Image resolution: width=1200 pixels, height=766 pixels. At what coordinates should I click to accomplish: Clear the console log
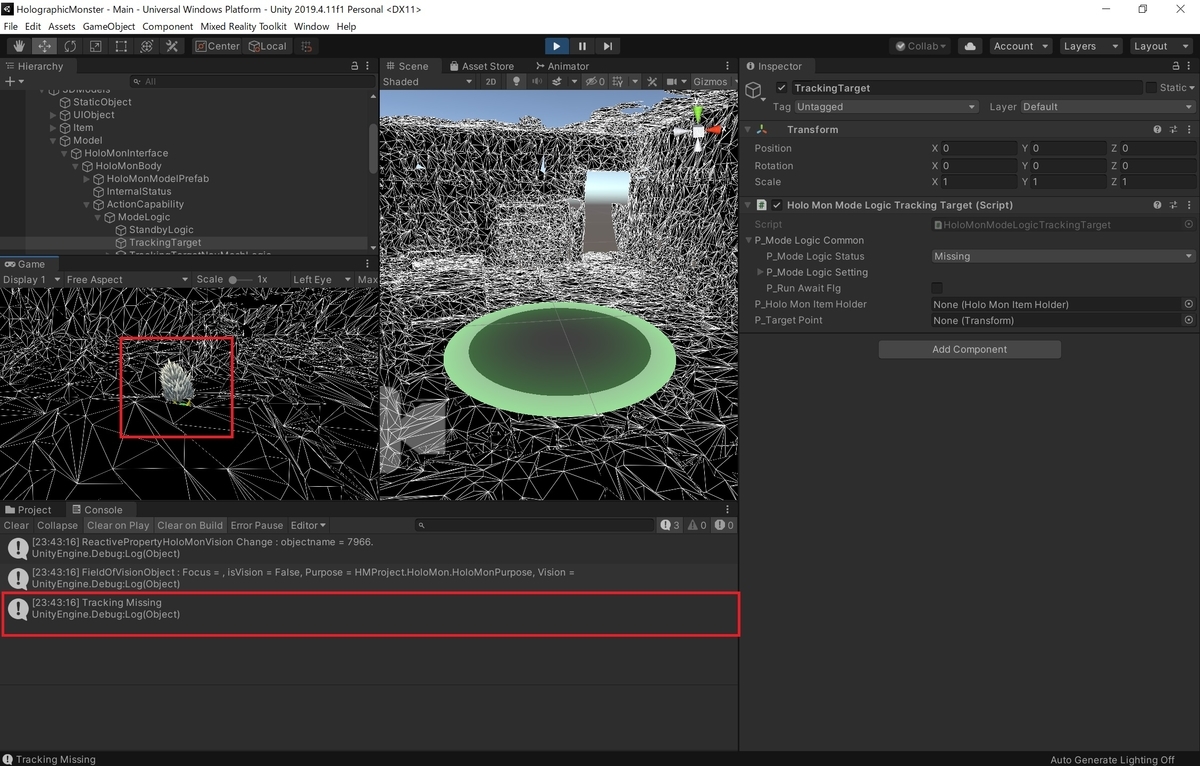[x=17, y=525]
